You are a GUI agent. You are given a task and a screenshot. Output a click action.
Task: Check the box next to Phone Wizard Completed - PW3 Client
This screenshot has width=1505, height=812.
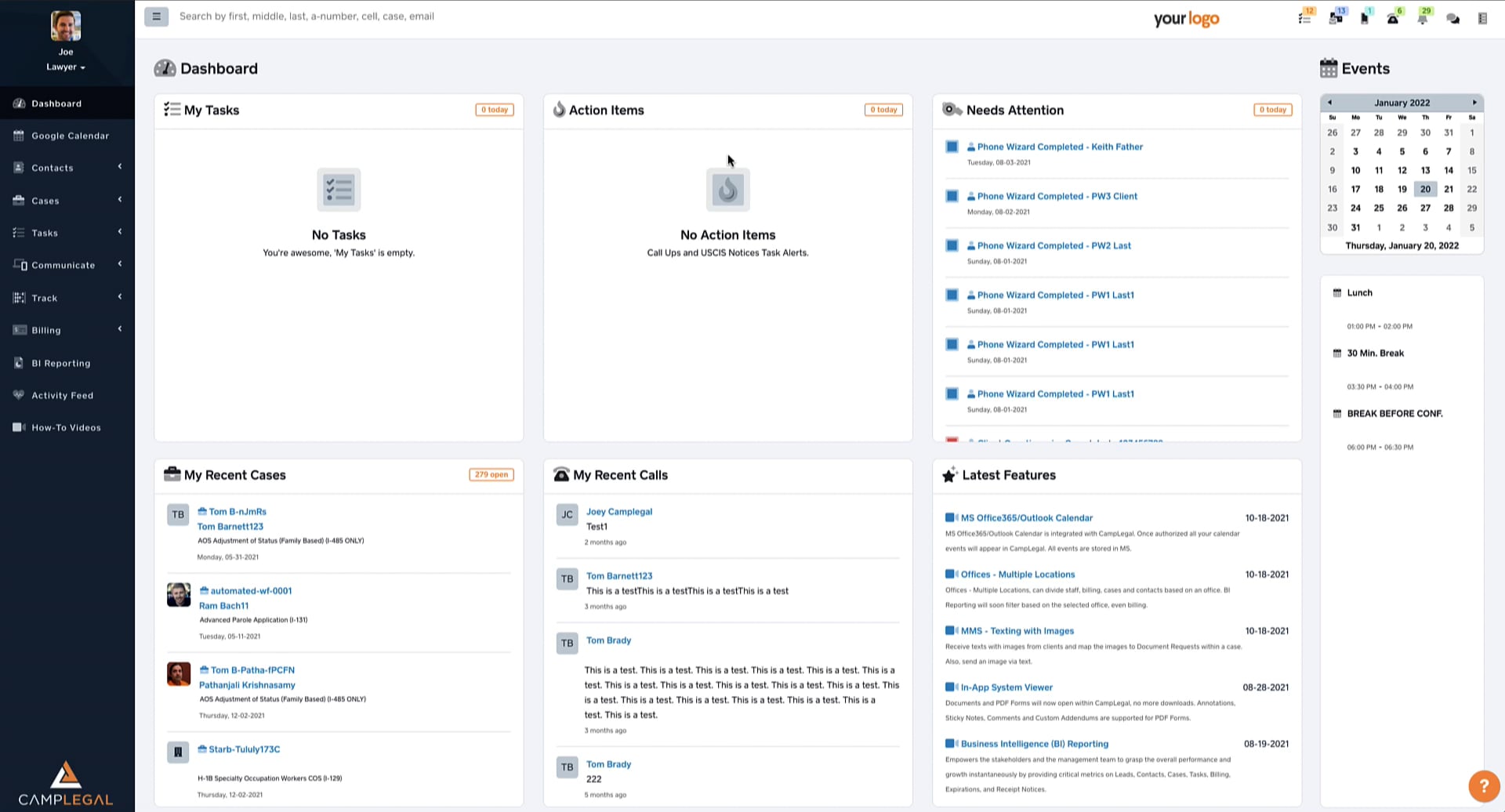pos(952,196)
